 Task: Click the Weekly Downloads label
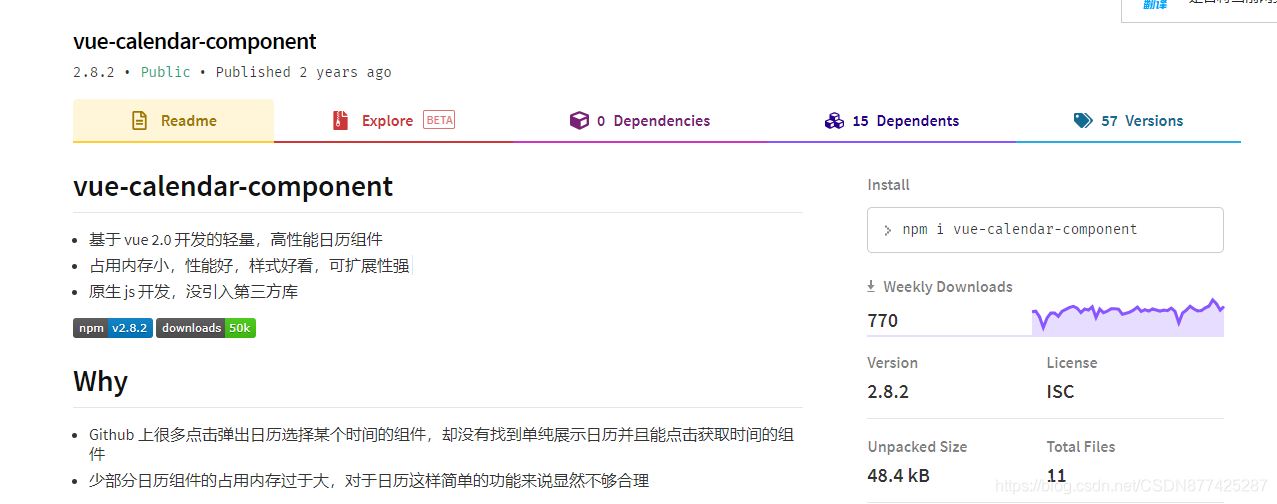point(948,287)
